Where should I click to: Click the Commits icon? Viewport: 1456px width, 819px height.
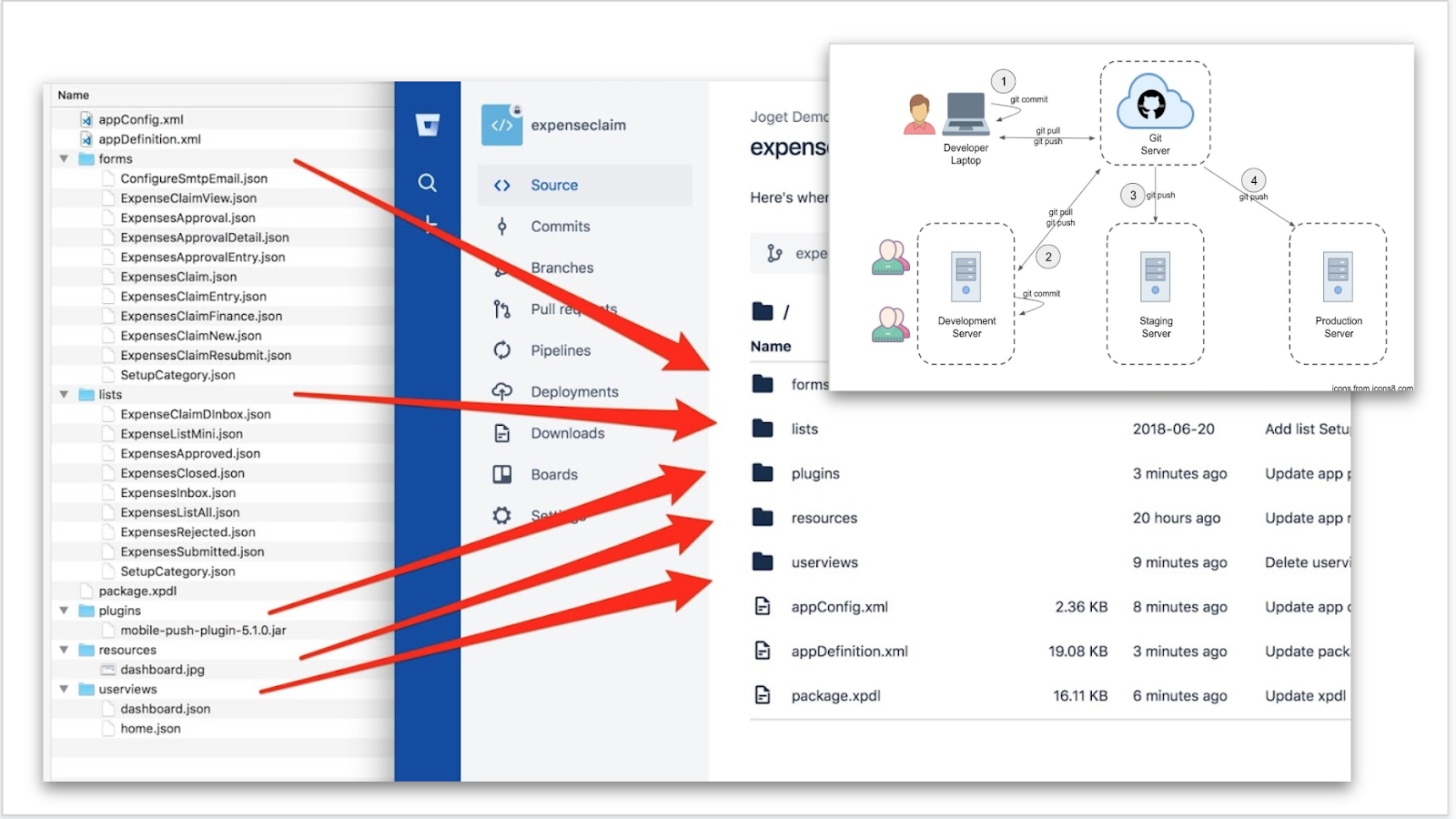501,227
